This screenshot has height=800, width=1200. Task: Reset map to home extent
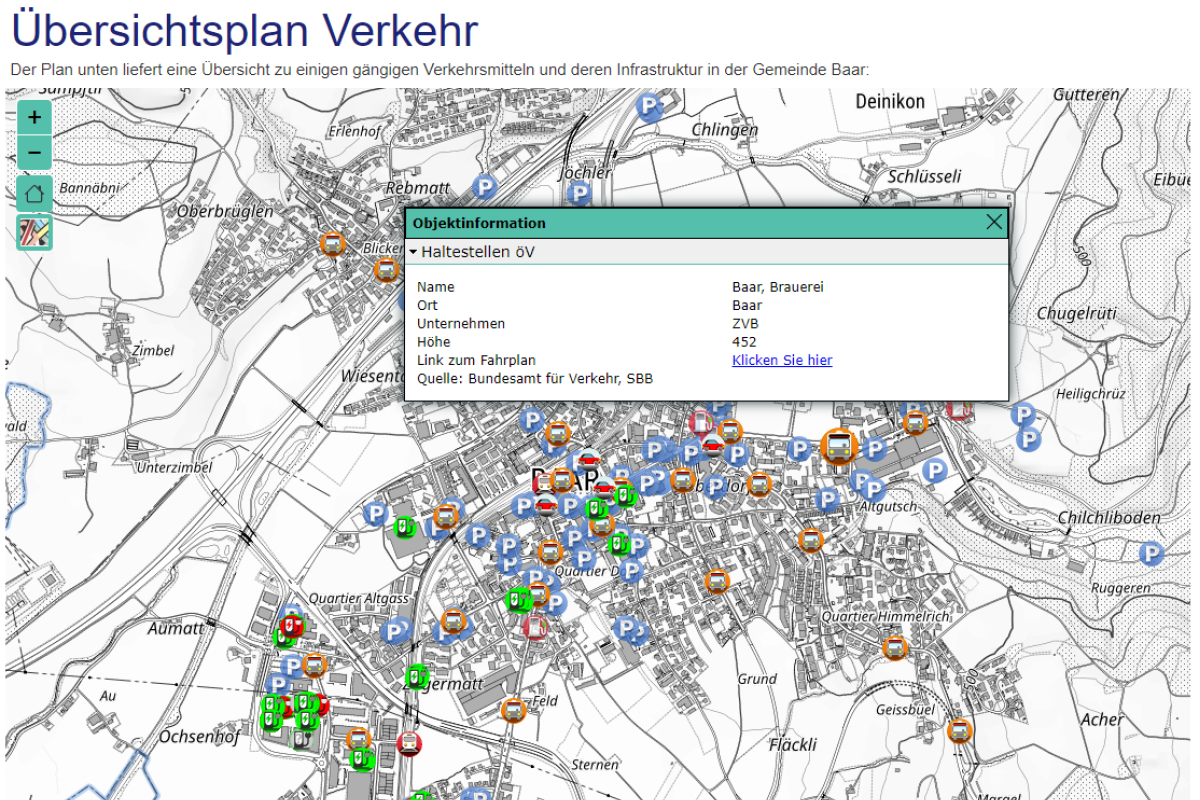point(34,193)
